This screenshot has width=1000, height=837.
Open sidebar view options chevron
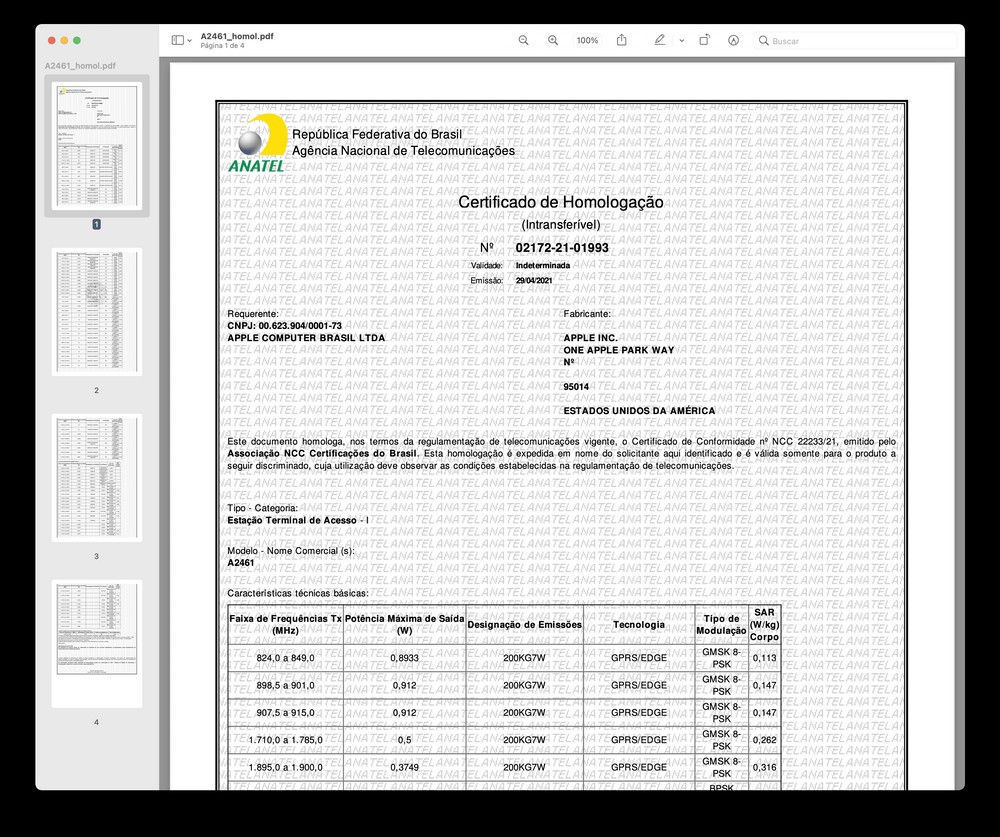point(189,41)
